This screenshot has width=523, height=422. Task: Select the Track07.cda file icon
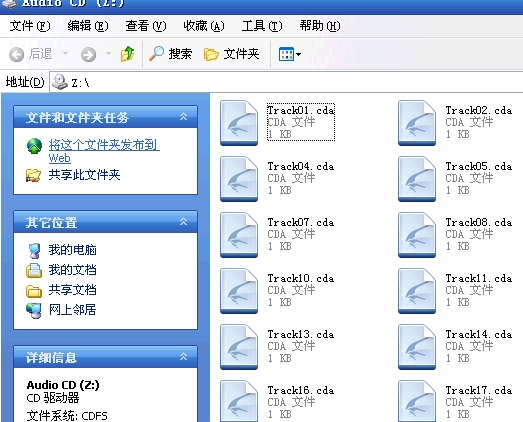(239, 235)
